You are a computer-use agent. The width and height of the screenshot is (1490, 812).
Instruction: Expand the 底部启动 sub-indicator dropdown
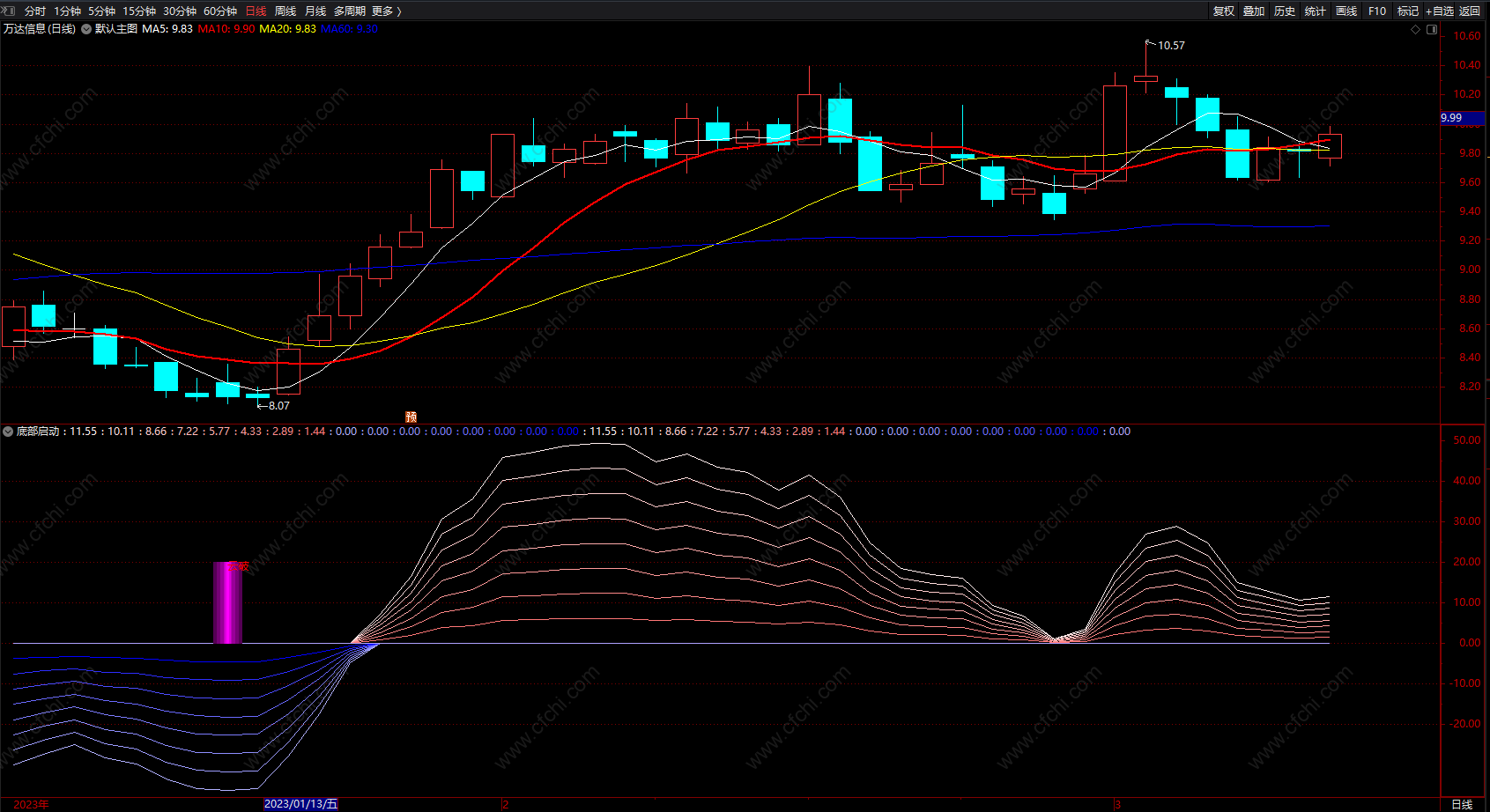(8, 432)
